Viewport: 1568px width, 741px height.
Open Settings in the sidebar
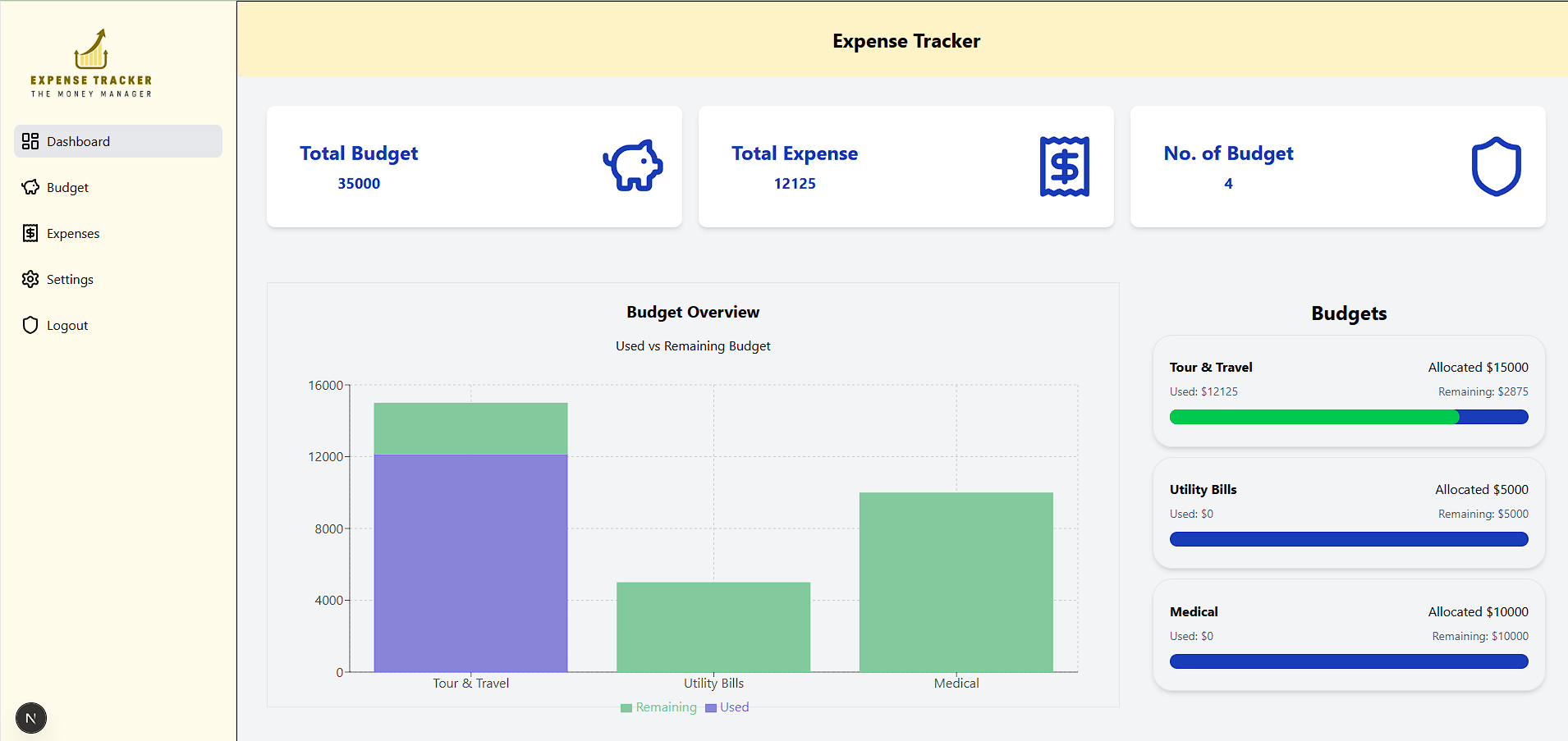tap(70, 279)
